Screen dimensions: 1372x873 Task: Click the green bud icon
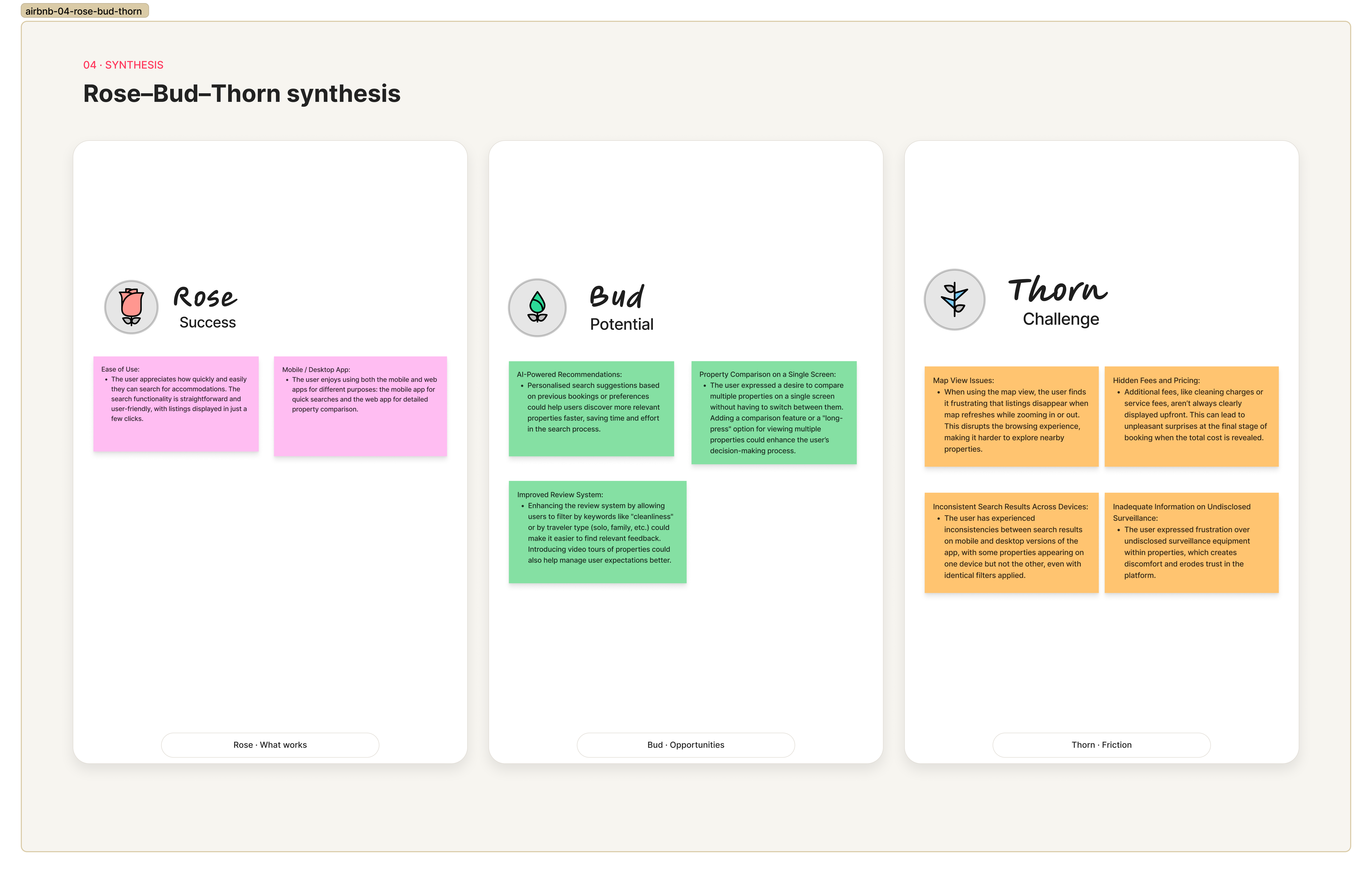tap(537, 308)
